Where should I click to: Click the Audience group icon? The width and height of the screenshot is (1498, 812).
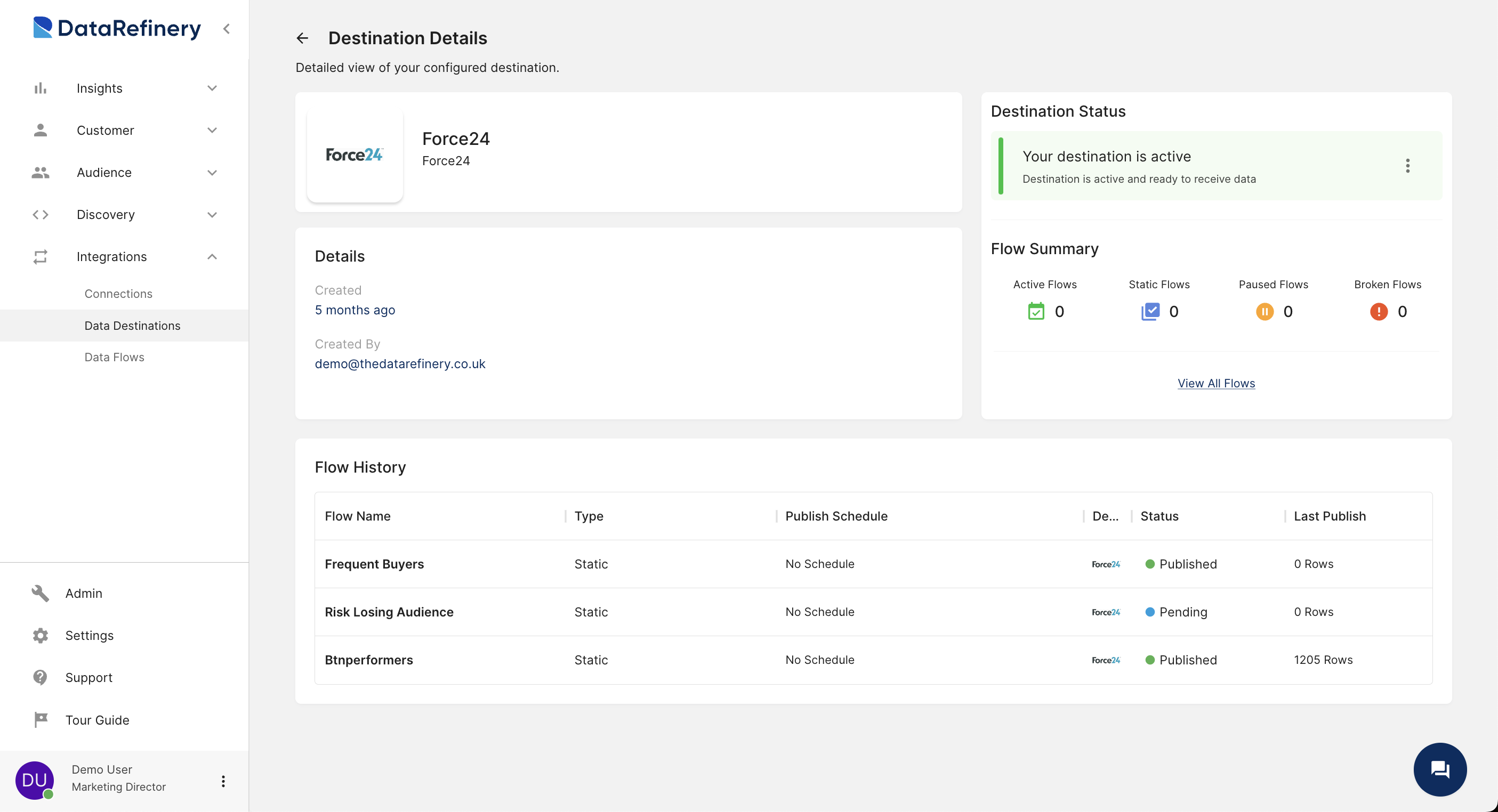[40, 173]
